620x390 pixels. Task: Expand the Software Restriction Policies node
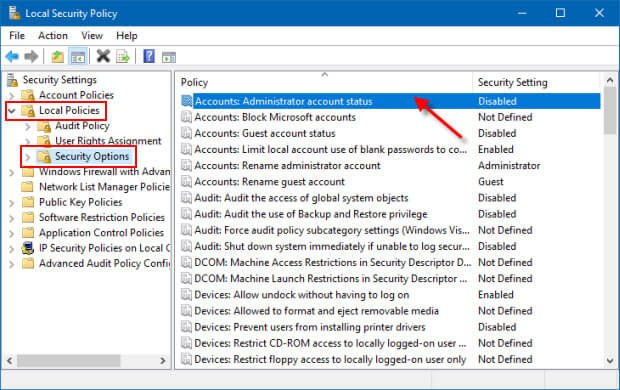[12, 218]
